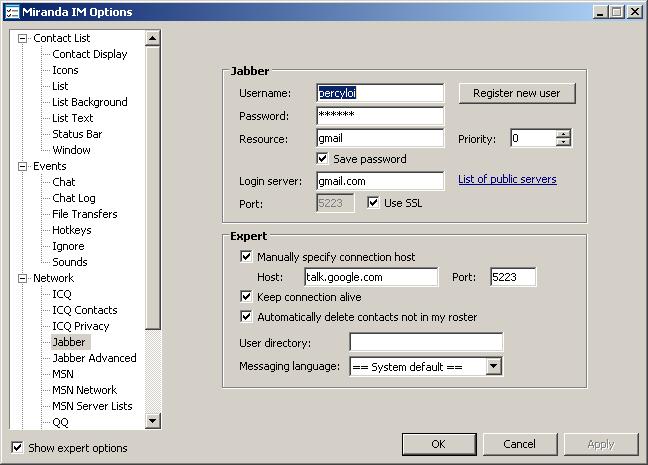The height and width of the screenshot is (465, 648).
Task: Select ICQ Contacts in the tree
Action: [x=85, y=310]
